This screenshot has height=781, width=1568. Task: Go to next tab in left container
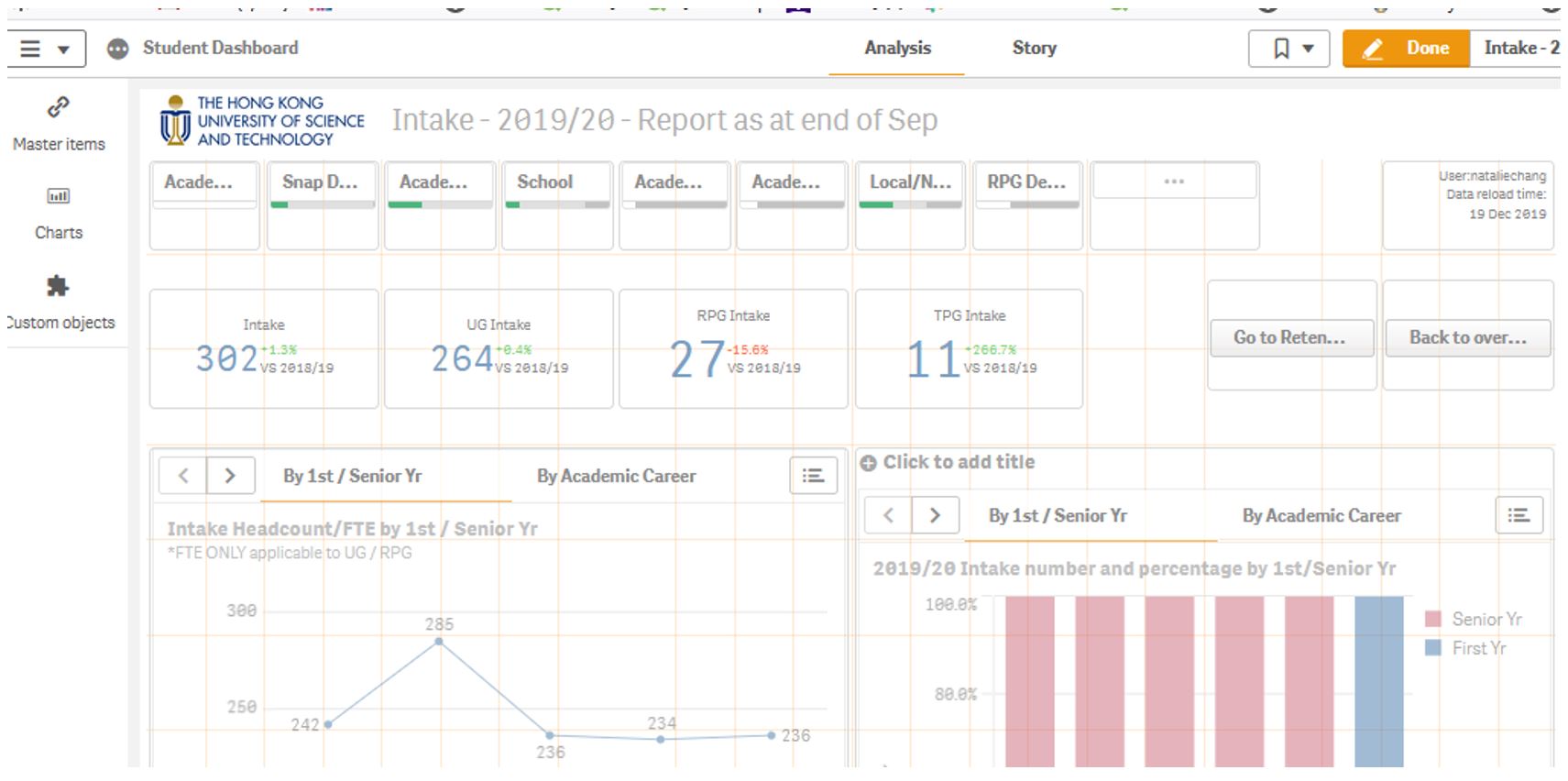[230, 476]
